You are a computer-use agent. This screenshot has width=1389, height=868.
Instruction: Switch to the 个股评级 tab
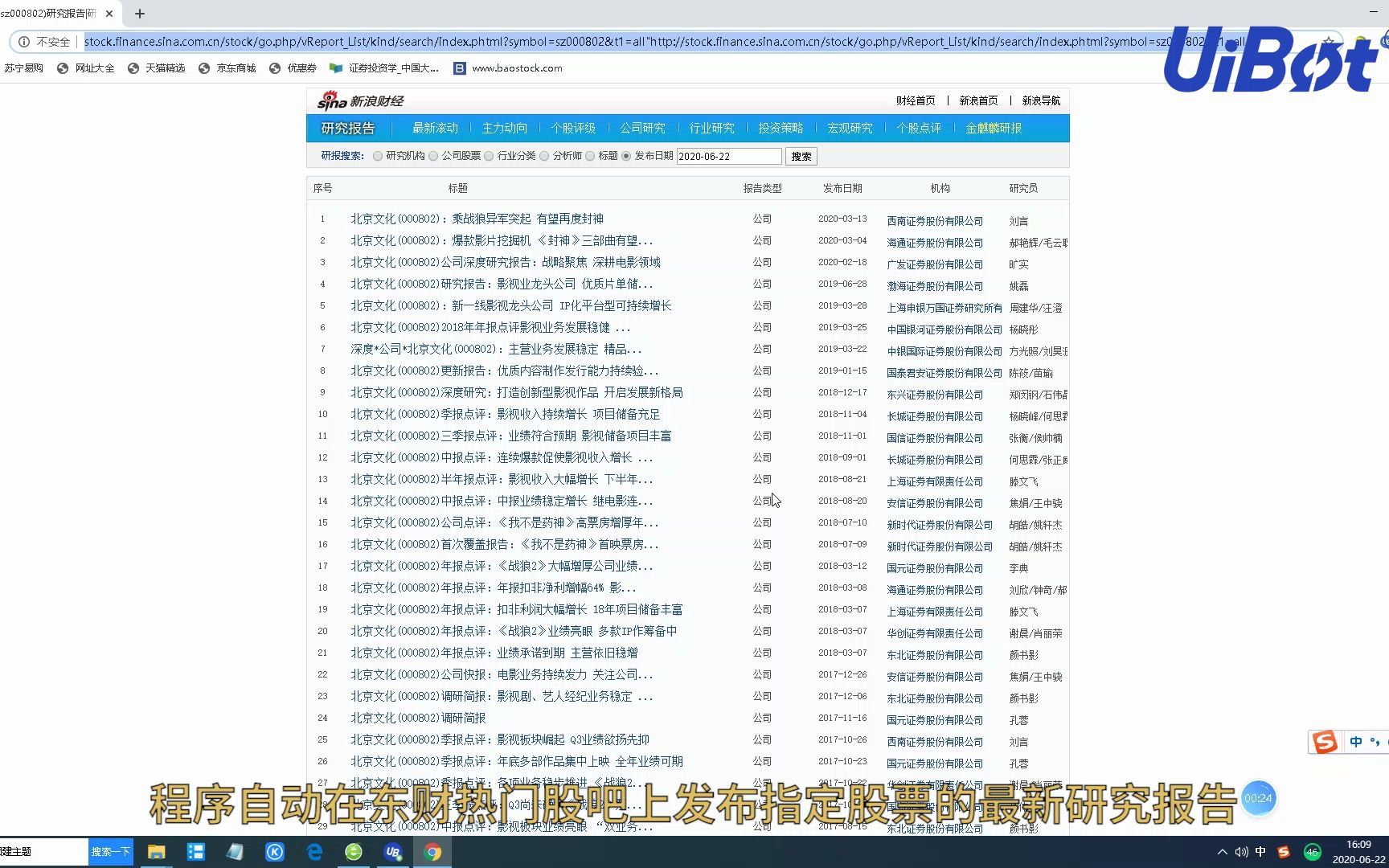click(573, 129)
